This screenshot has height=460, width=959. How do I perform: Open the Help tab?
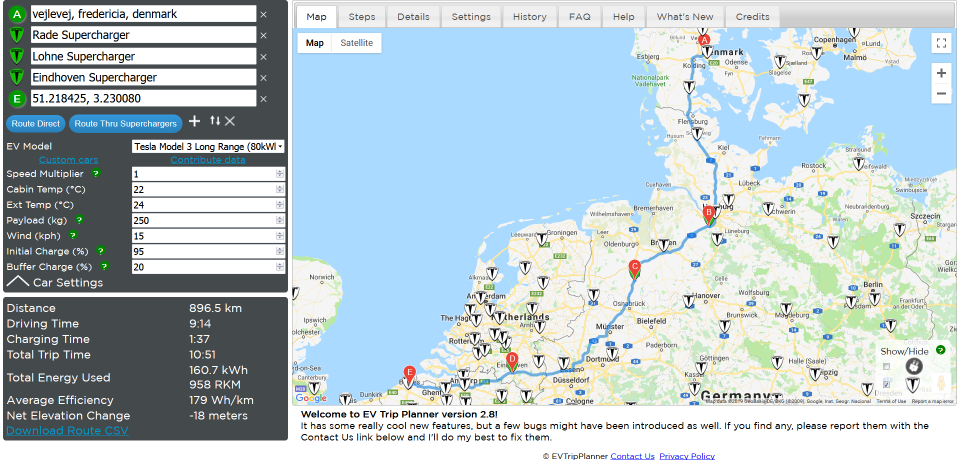point(624,17)
